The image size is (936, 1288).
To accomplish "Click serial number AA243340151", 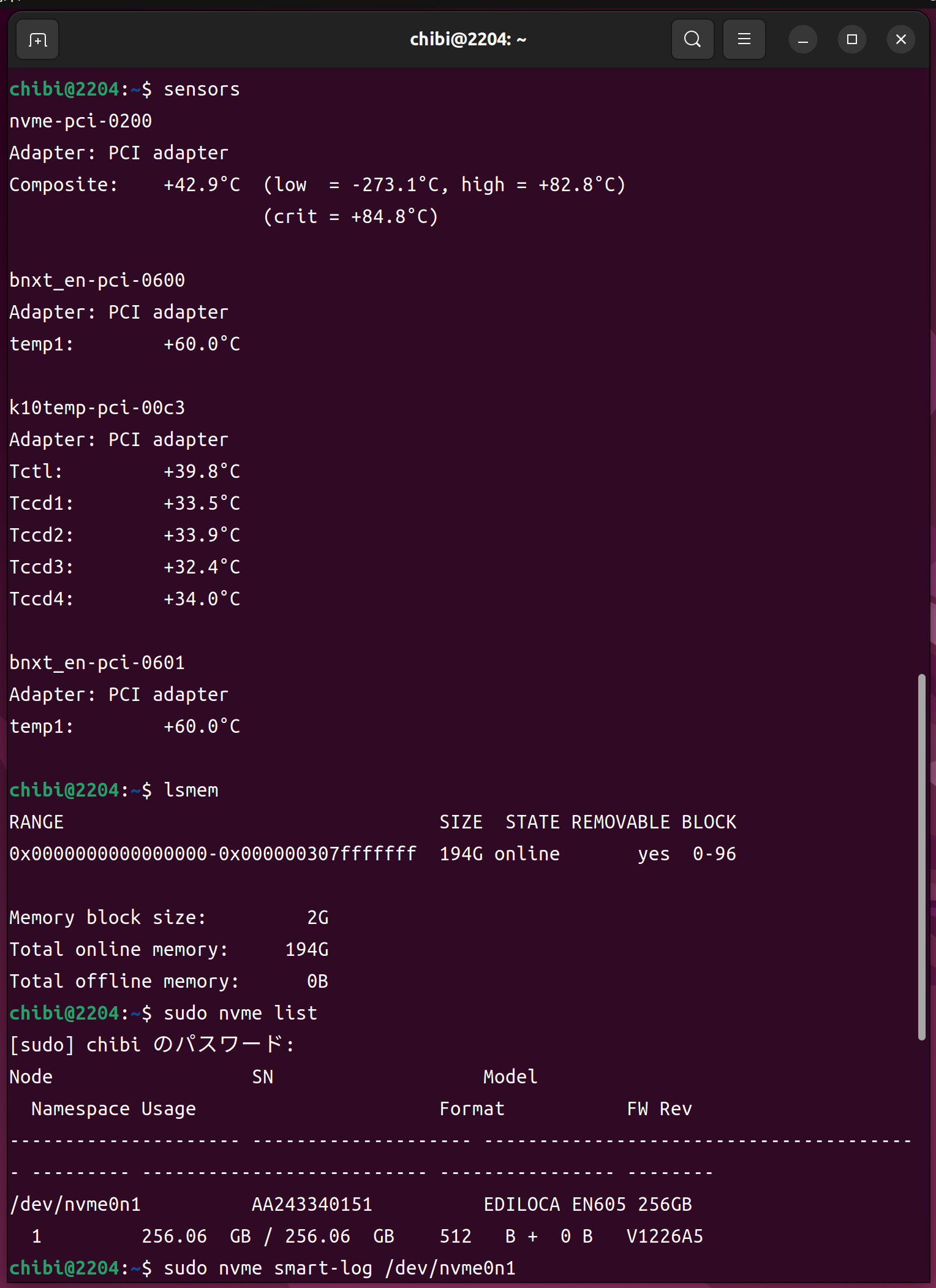I will tap(312, 1205).
